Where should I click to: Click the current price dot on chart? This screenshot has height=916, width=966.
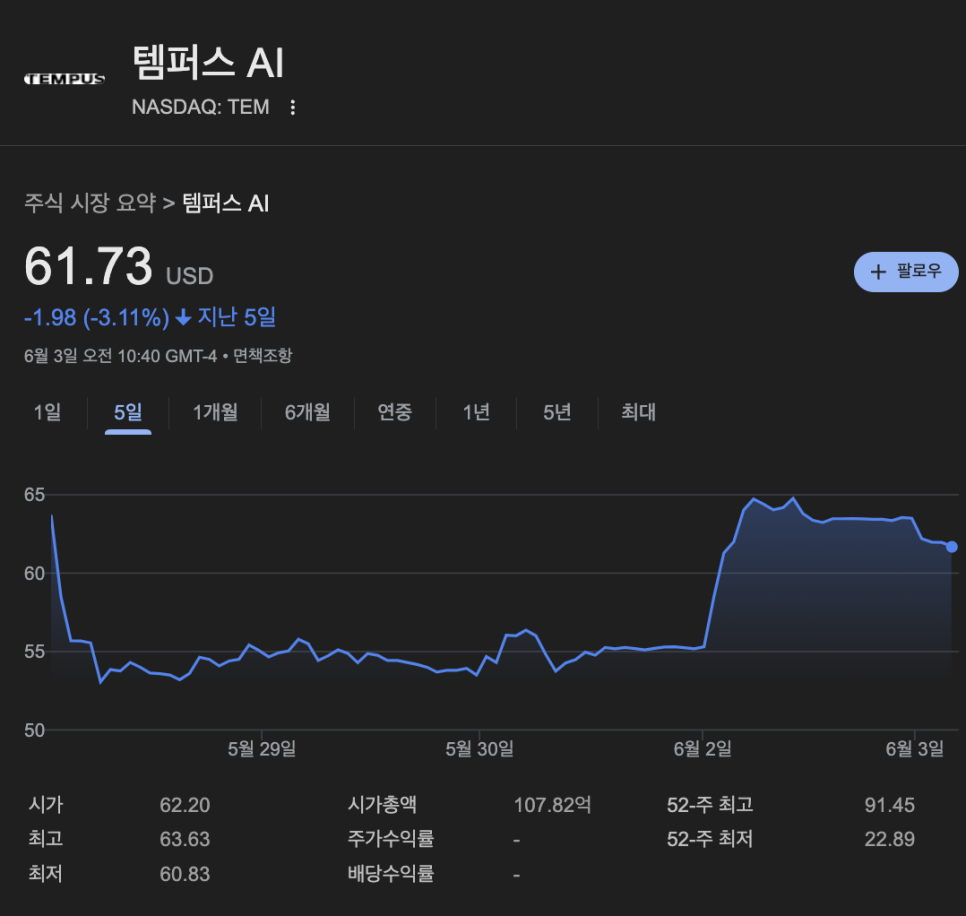point(952,546)
